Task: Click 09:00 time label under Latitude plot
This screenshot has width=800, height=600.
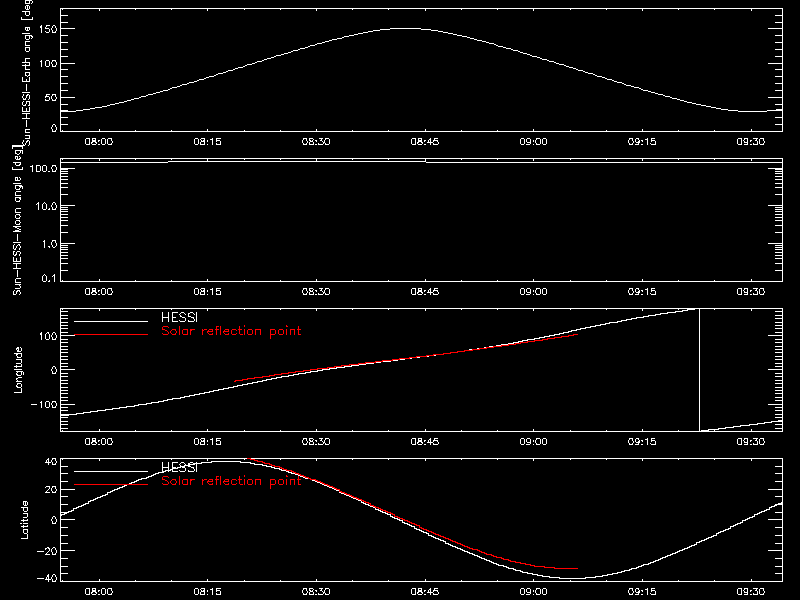Action: [533, 592]
